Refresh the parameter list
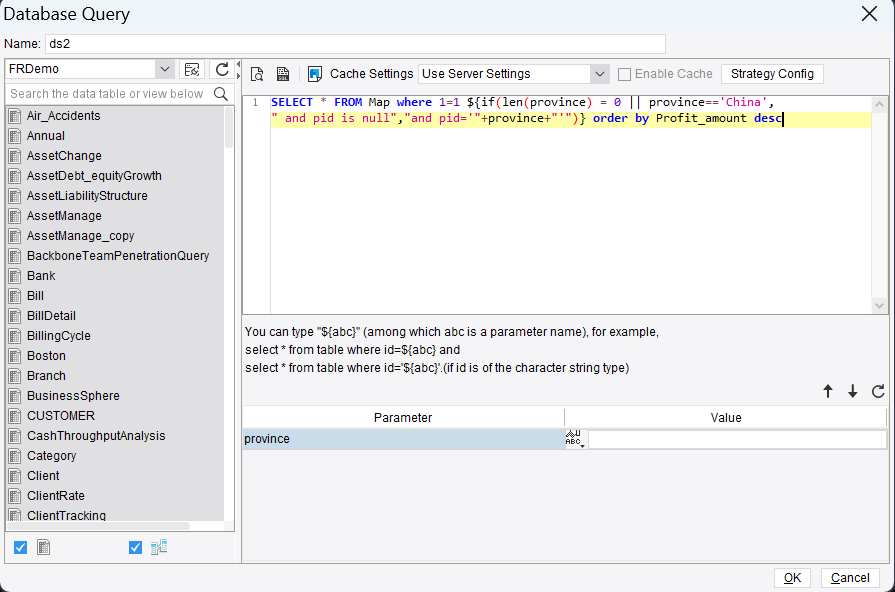 pyautogui.click(x=878, y=391)
